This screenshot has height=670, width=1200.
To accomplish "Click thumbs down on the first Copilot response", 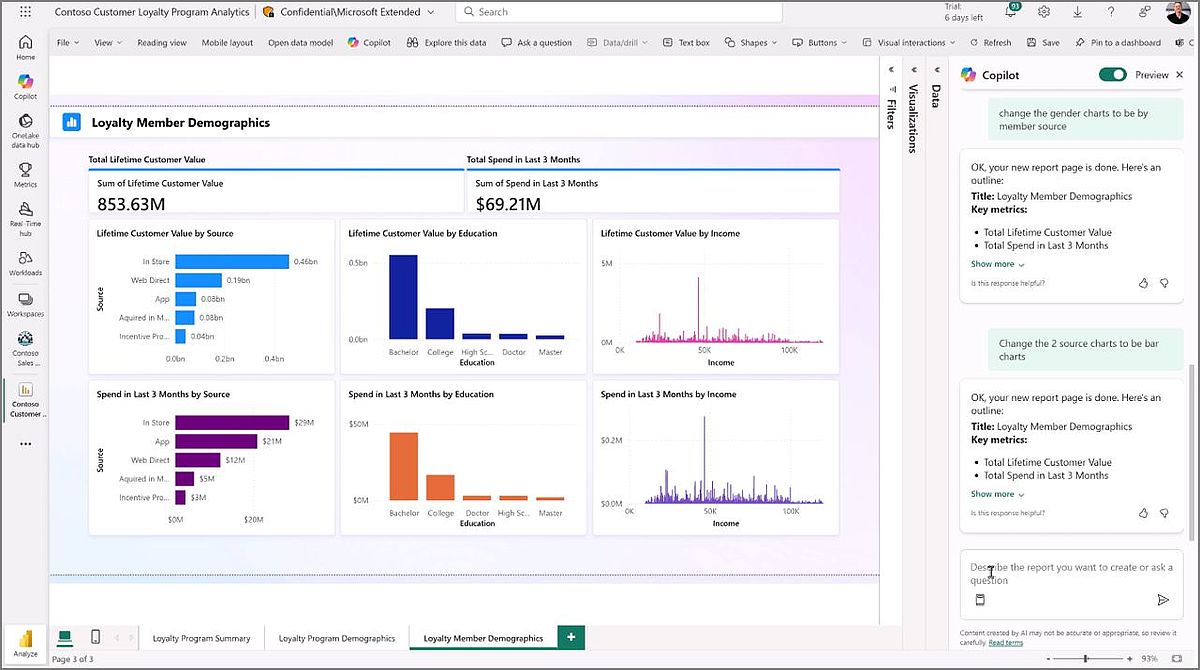I will tap(1164, 283).
